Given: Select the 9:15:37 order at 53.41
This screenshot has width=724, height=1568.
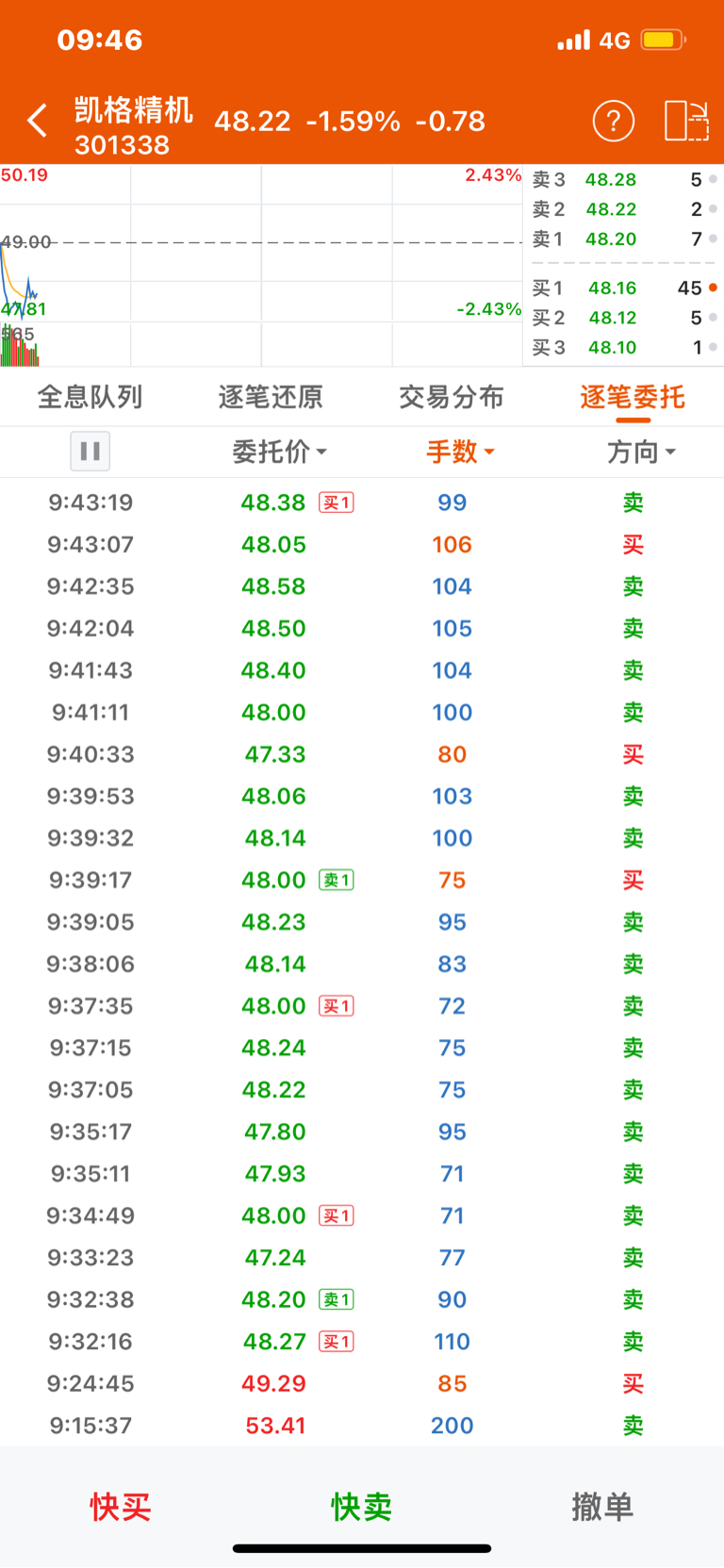Looking at the screenshot, I should [x=362, y=1426].
